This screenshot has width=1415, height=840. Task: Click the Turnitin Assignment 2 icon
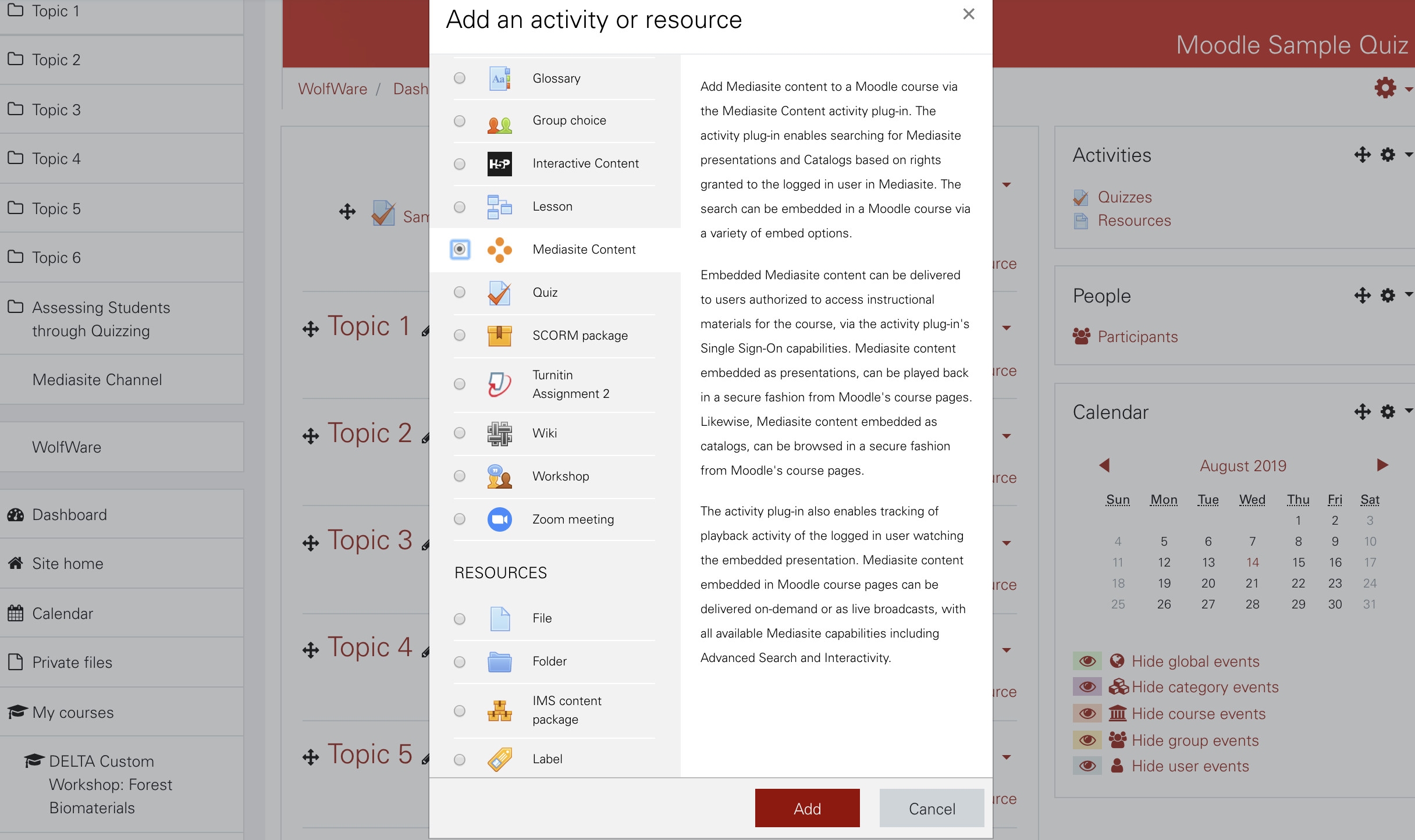(499, 385)
